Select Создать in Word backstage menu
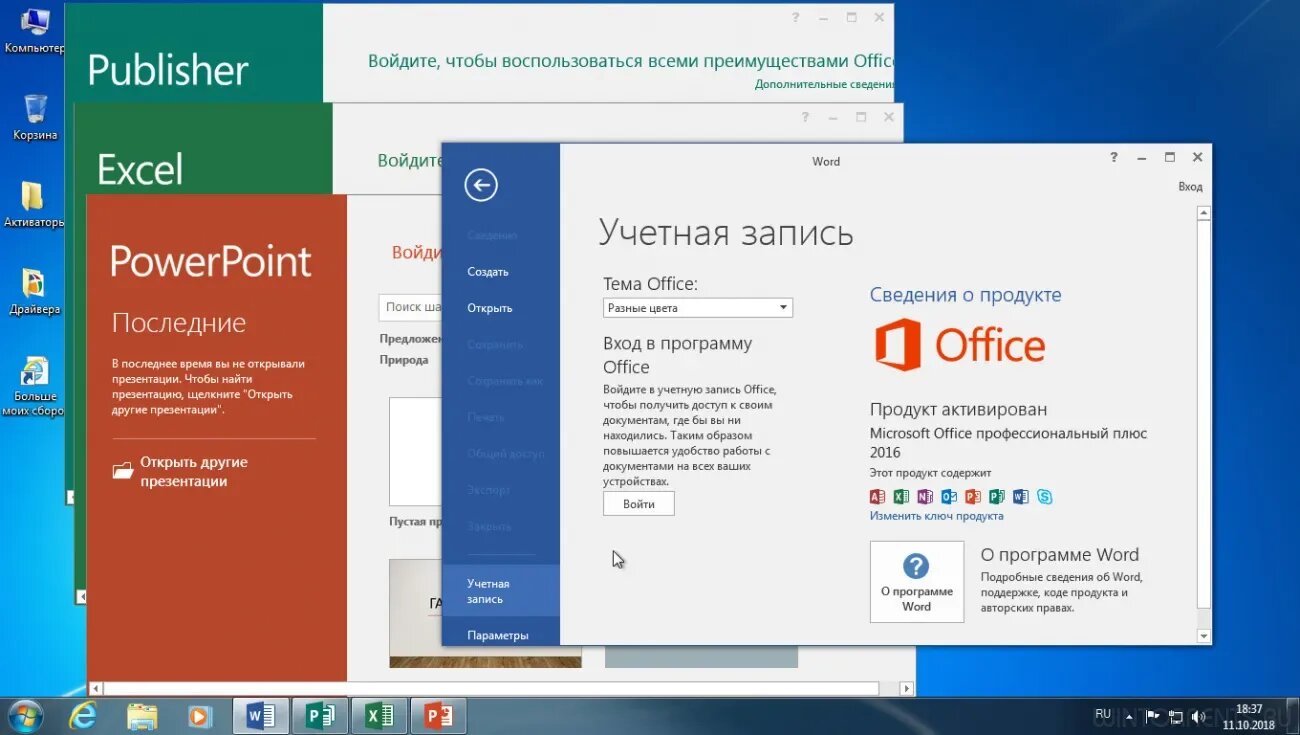This screenshot has height=735, width=1300. (x=488, y=272)
